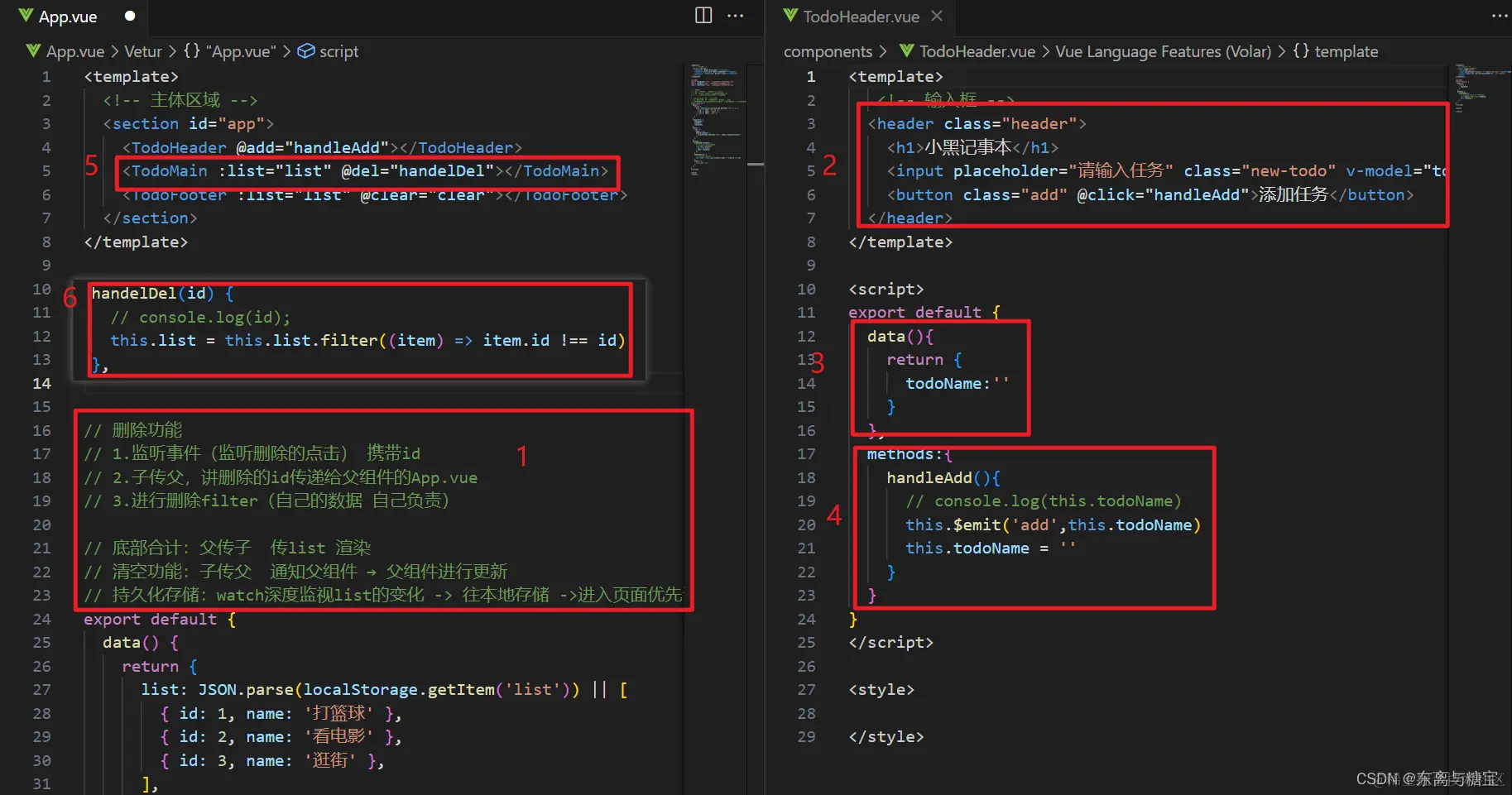This screenshot has height=795, width=1512.
Task: Click 'todoName:' property in data return
Action: click(x=948, y=383)
